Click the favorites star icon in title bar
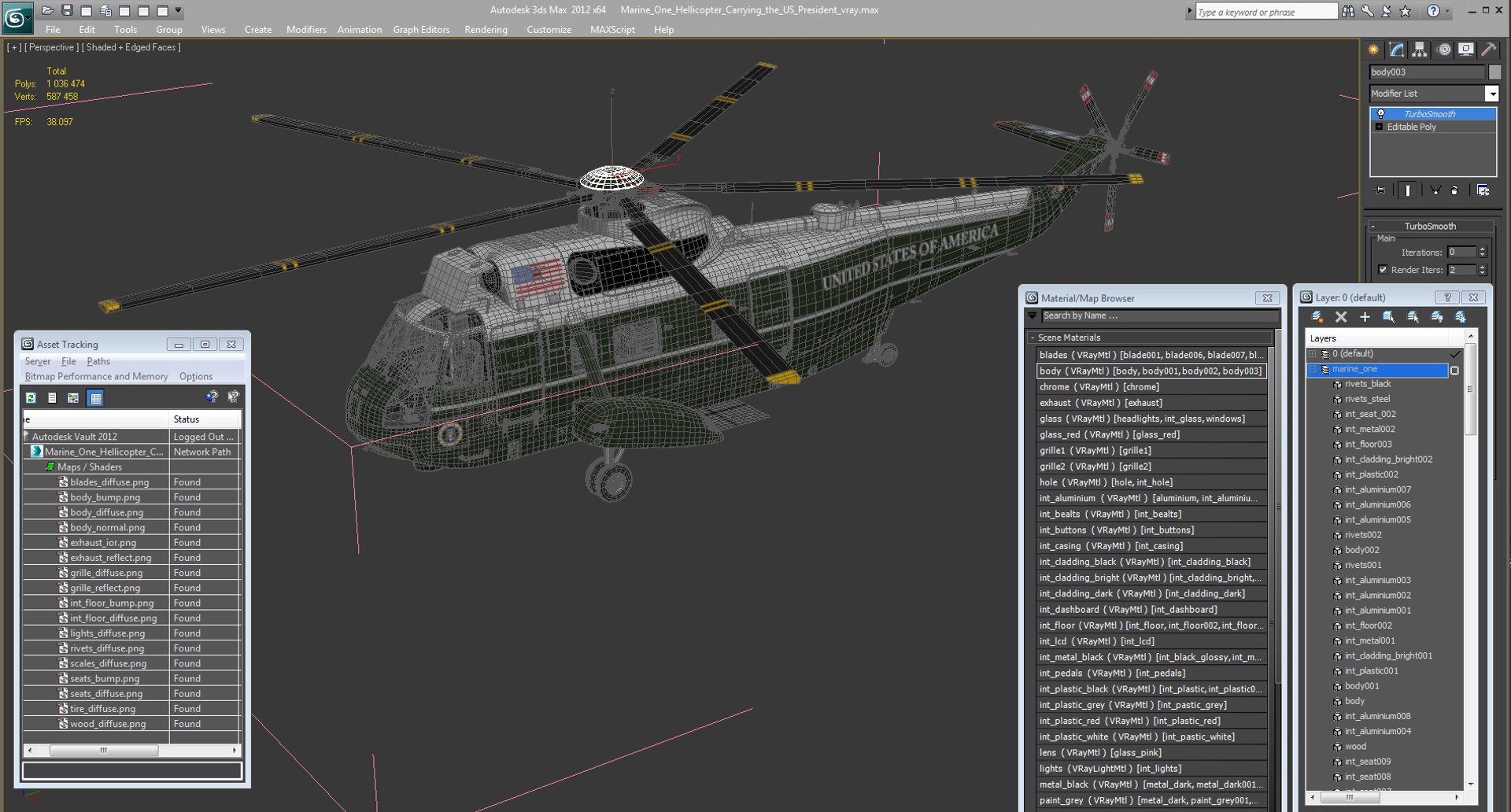Image resolution: width=1511 pixels, height=812 pixels. pos(1405,11)
